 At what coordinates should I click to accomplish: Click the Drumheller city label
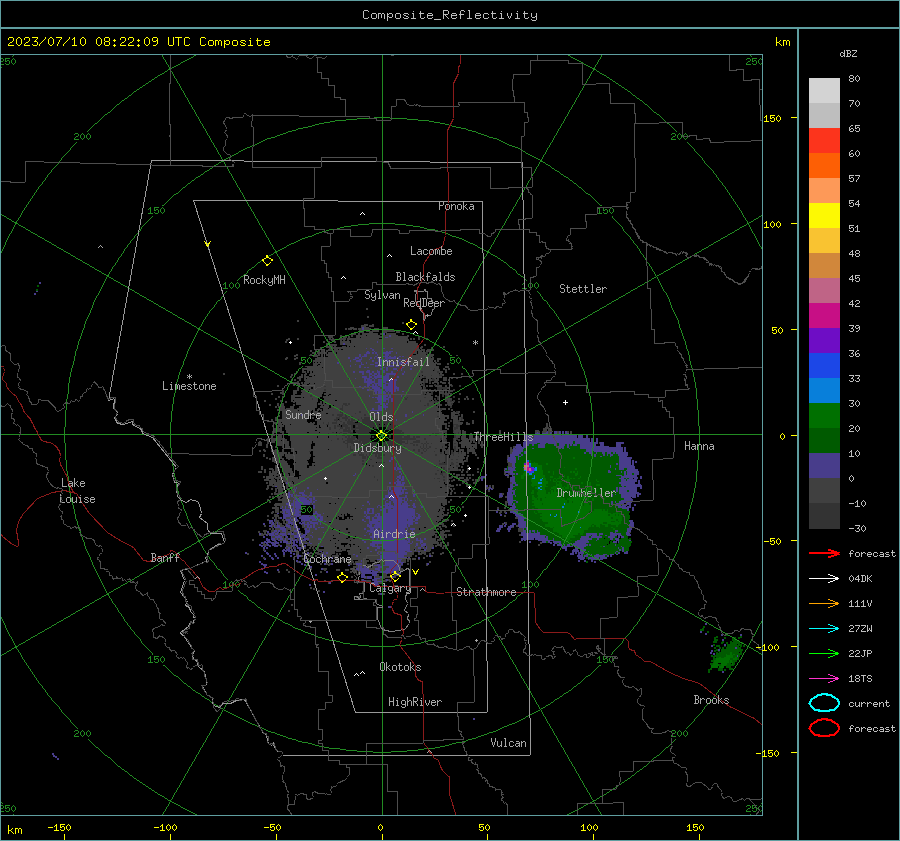[x=586, y=493]
